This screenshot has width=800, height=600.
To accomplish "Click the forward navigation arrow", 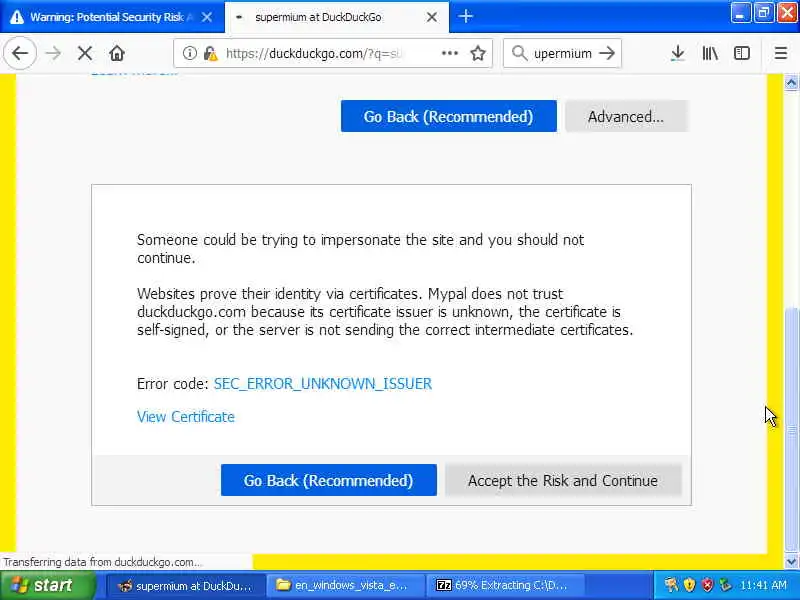I will [x=53, y=53].
